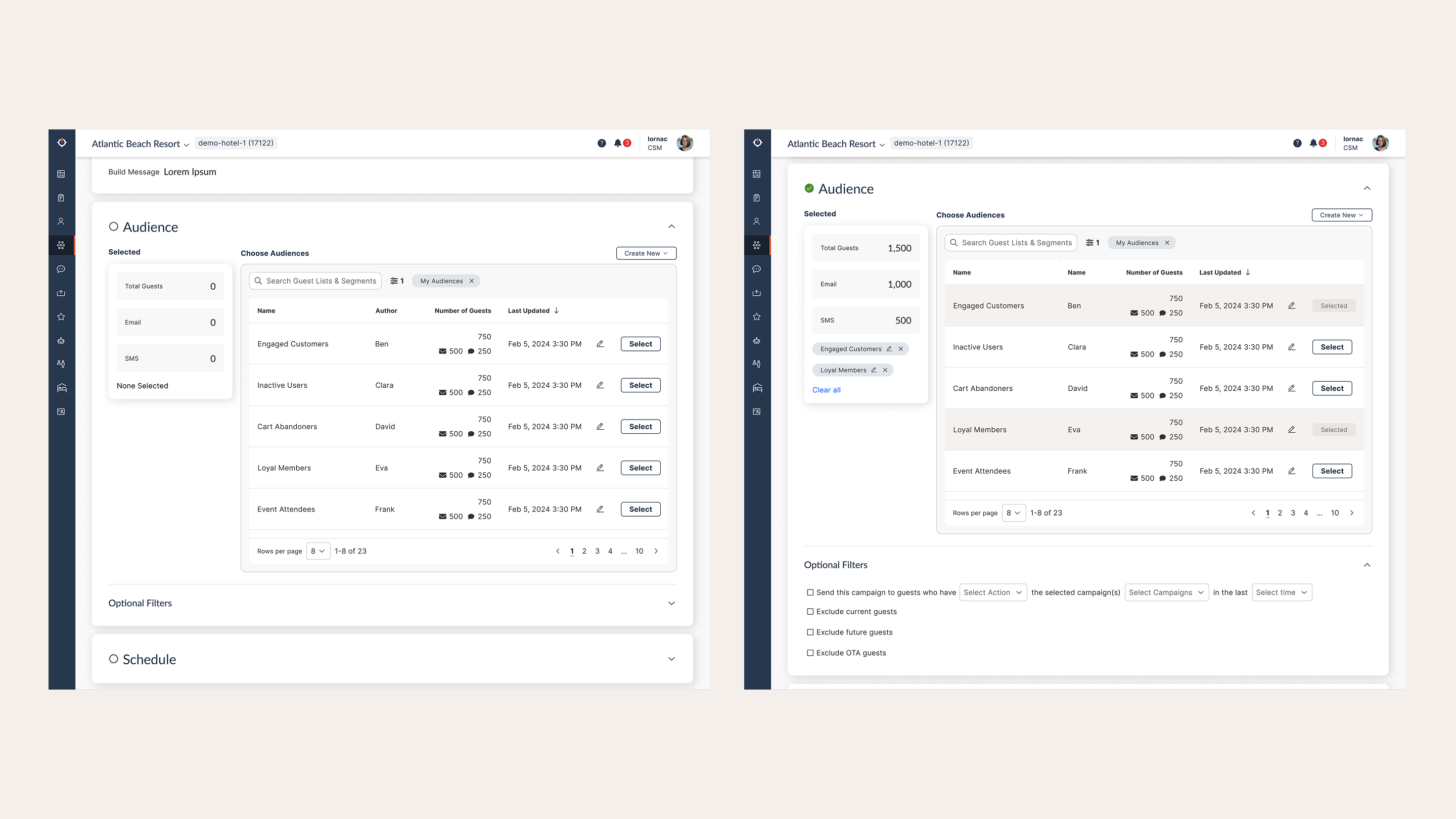Click the Search Guest Lists field in left window
Screen dimensions: 1456x819
coord(321,281)
